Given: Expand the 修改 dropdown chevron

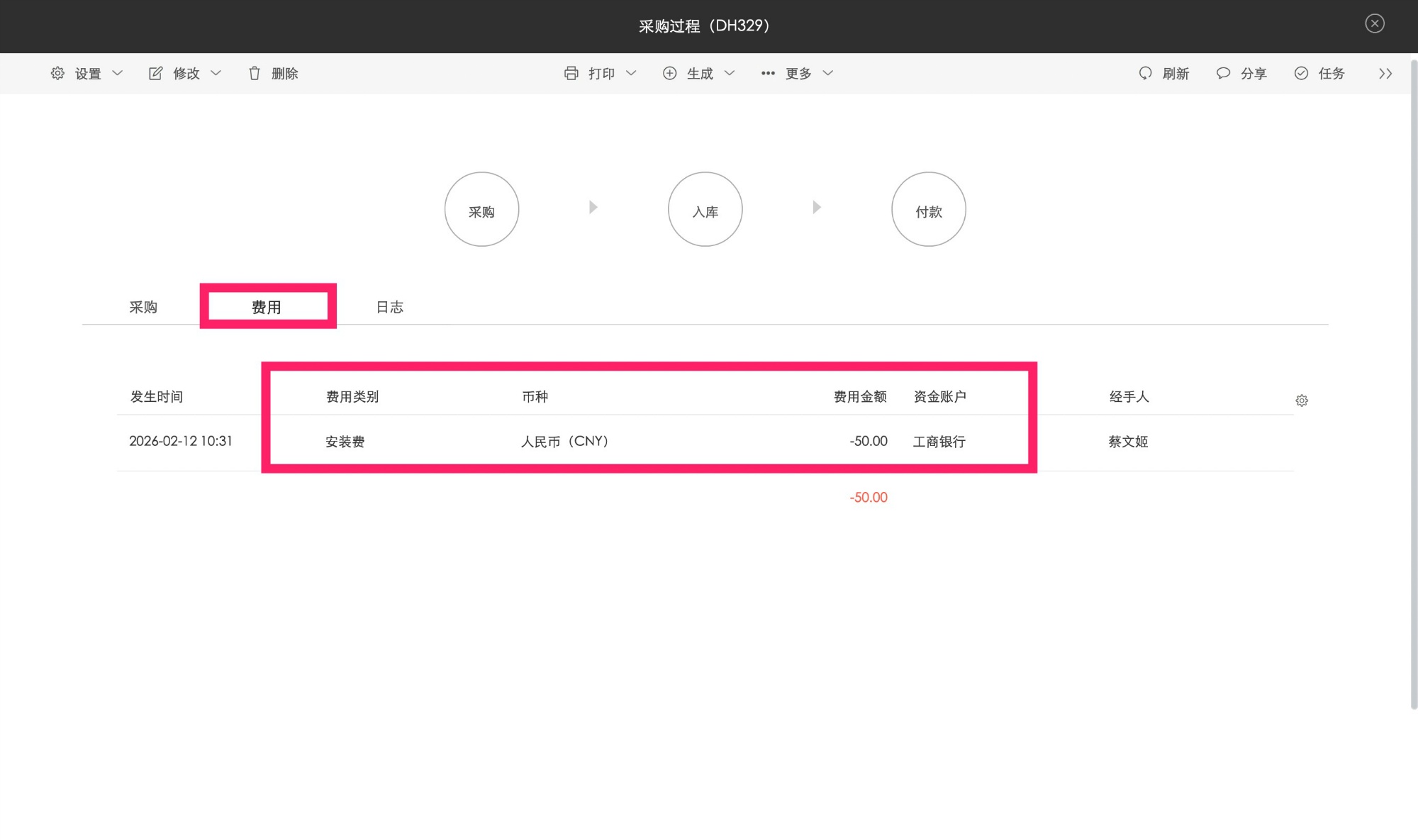Looking at the screenshot, I should tap(216, 73).
